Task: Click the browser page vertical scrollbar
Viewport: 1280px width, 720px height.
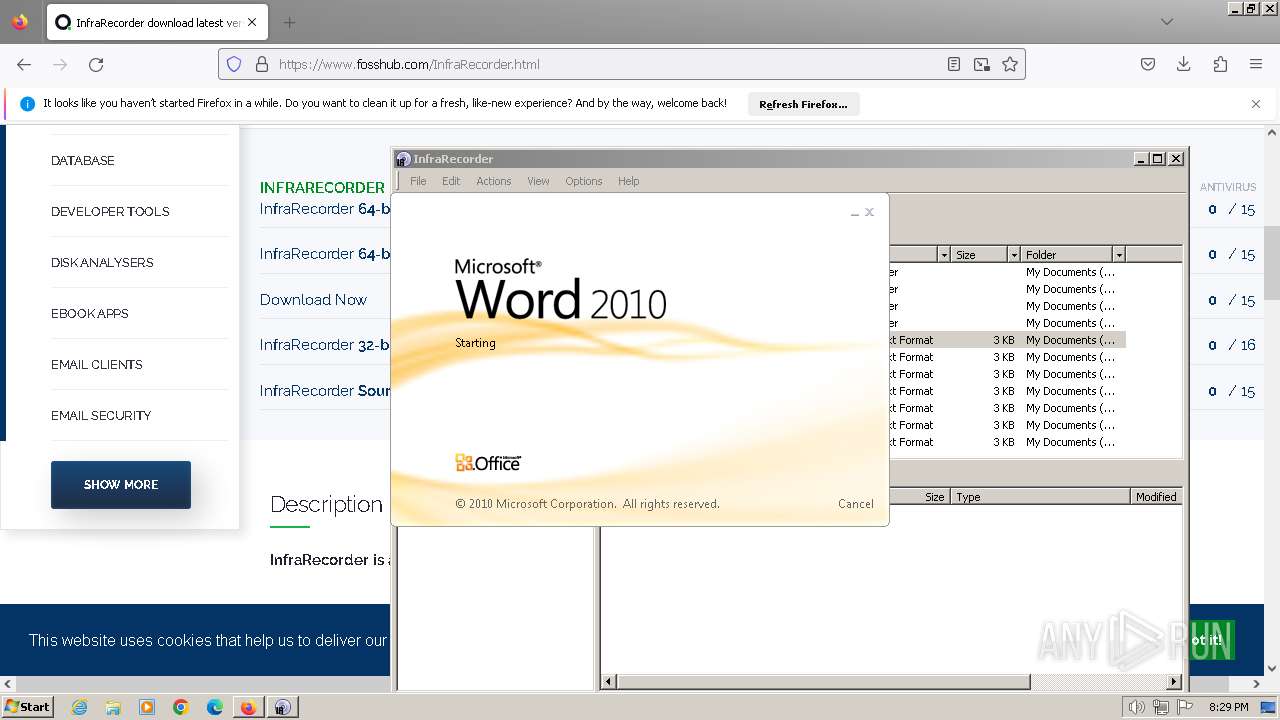Action: pyautogui.click(x=1272, y=262)
